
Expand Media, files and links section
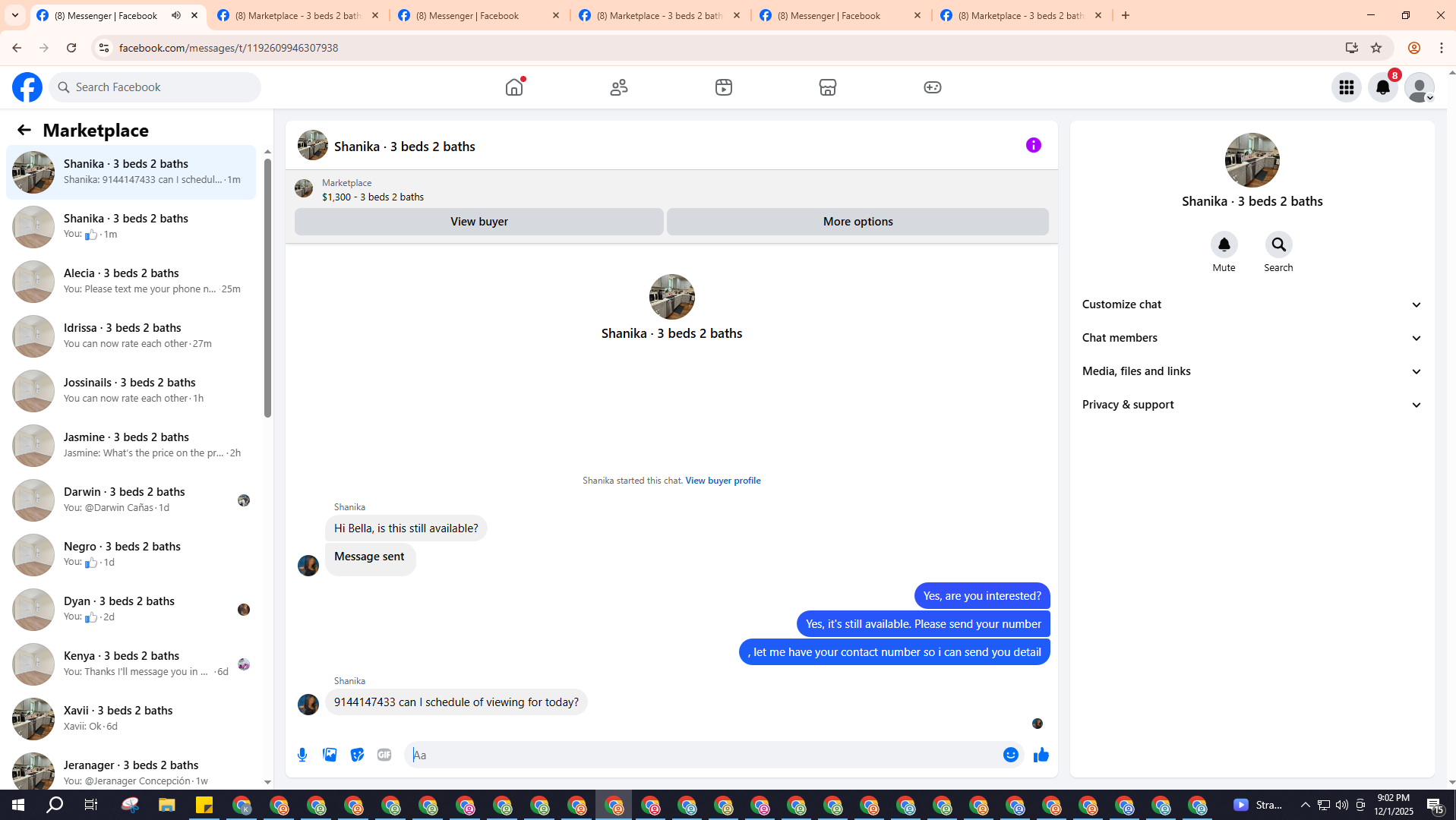coord(1252,371)
